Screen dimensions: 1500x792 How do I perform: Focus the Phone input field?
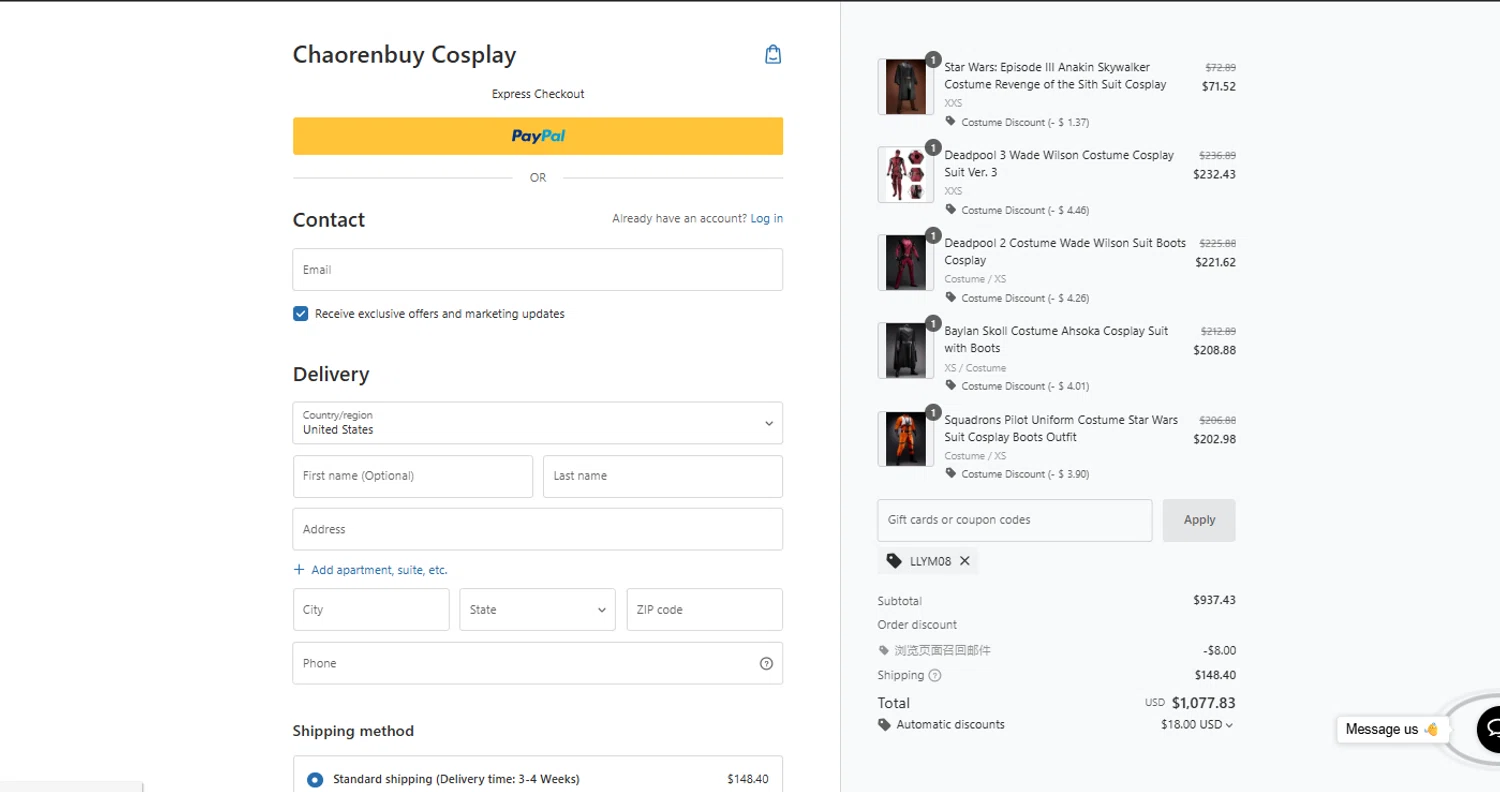point(538,663)
